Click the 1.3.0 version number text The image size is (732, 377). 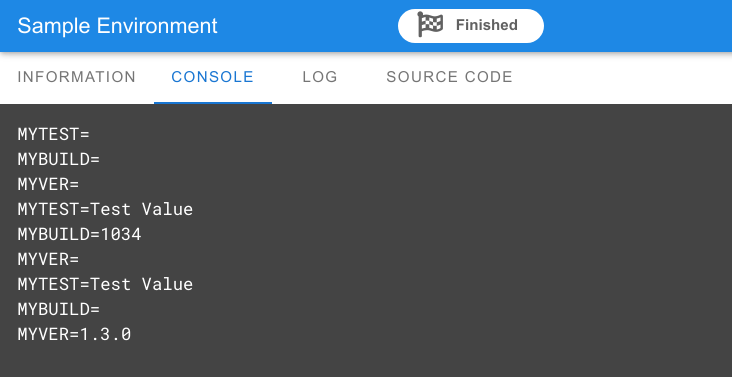click(x=106, y=335)
